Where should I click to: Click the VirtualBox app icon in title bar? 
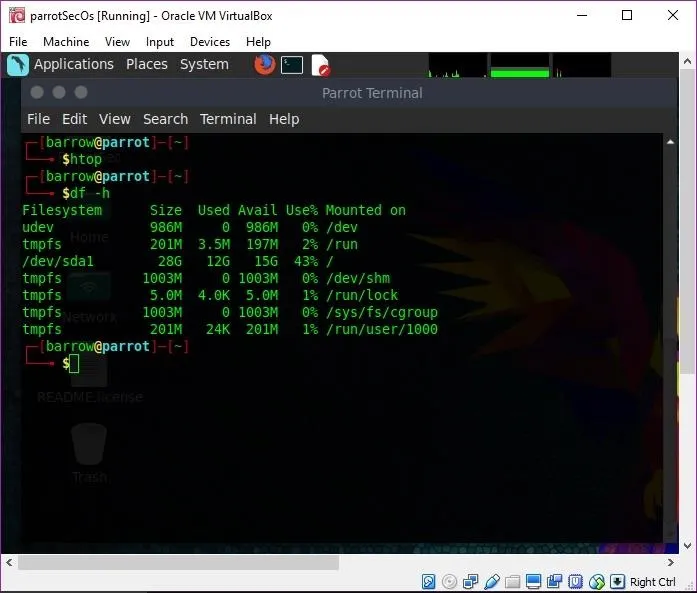tap(17, 16)
